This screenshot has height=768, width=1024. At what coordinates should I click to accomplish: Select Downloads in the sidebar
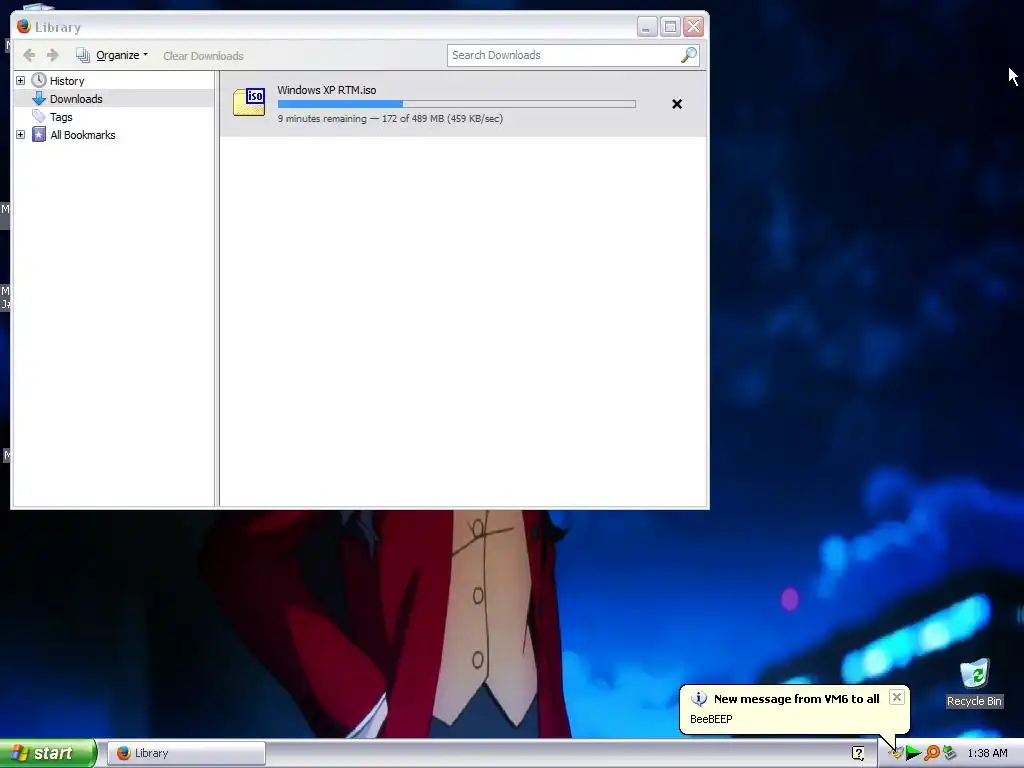76,99
